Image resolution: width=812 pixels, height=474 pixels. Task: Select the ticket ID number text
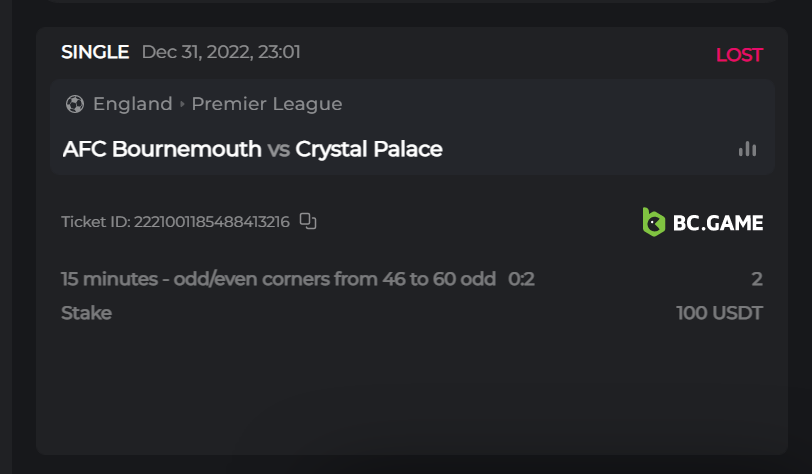point(211,222)
